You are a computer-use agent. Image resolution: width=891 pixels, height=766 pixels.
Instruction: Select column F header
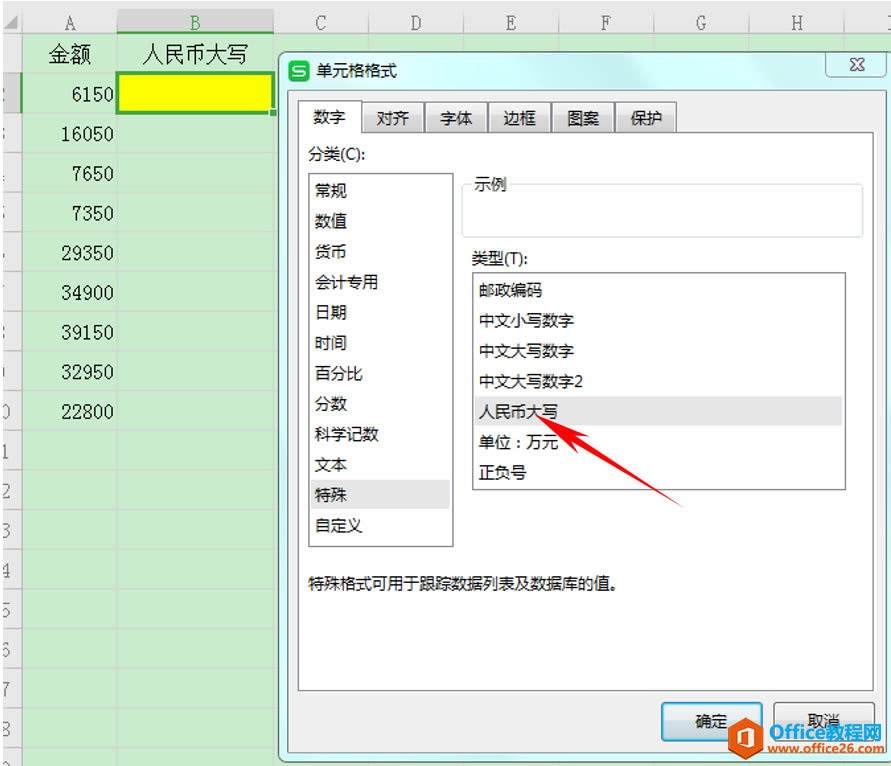(606, 23)
